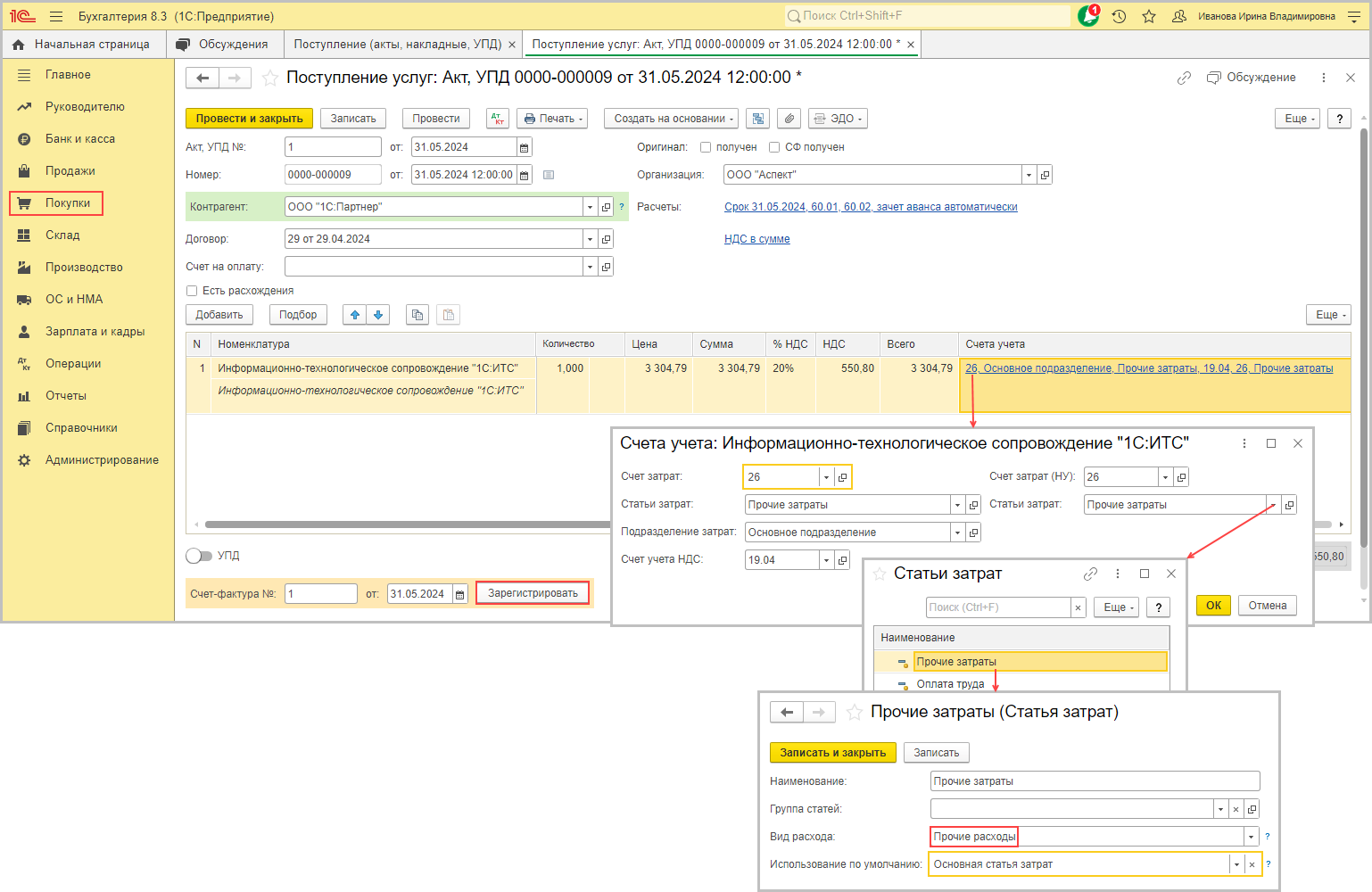The width and height of the screenshot is (1372, 892).
Task: Check the СФ получен checkbox
Action: click(x=774, y=147)
